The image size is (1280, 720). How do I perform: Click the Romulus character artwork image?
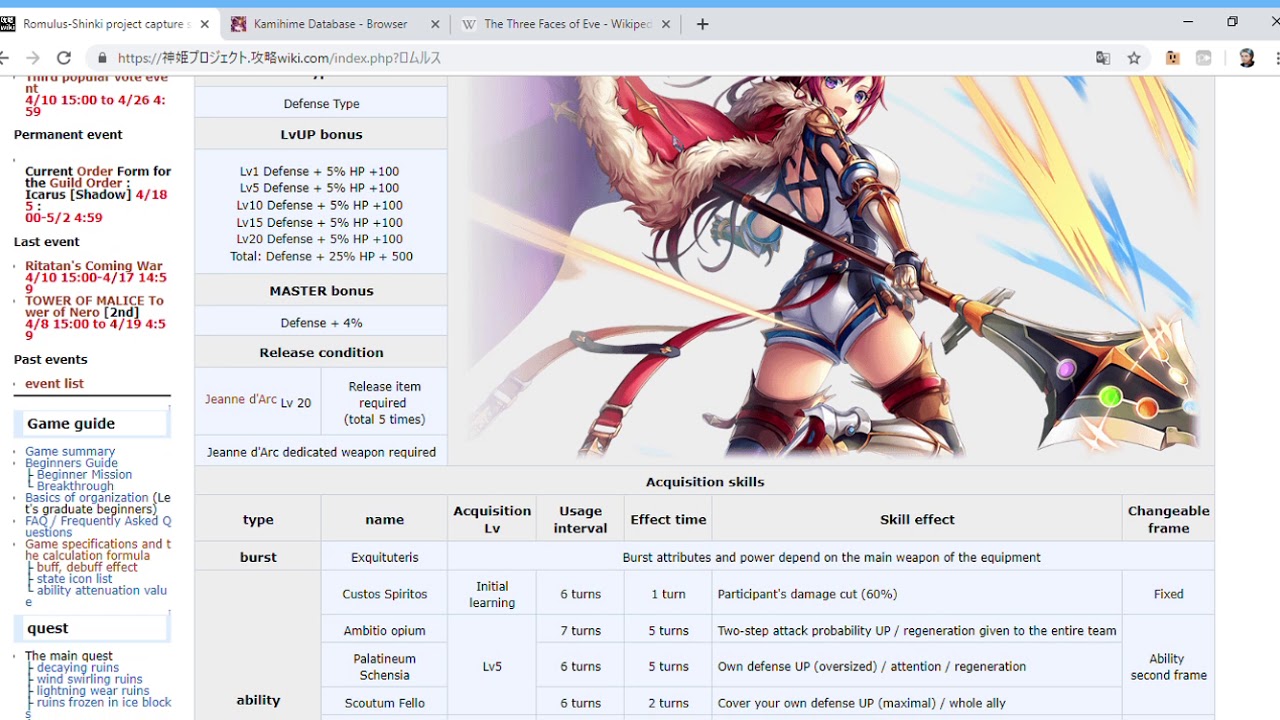point(830,268)
